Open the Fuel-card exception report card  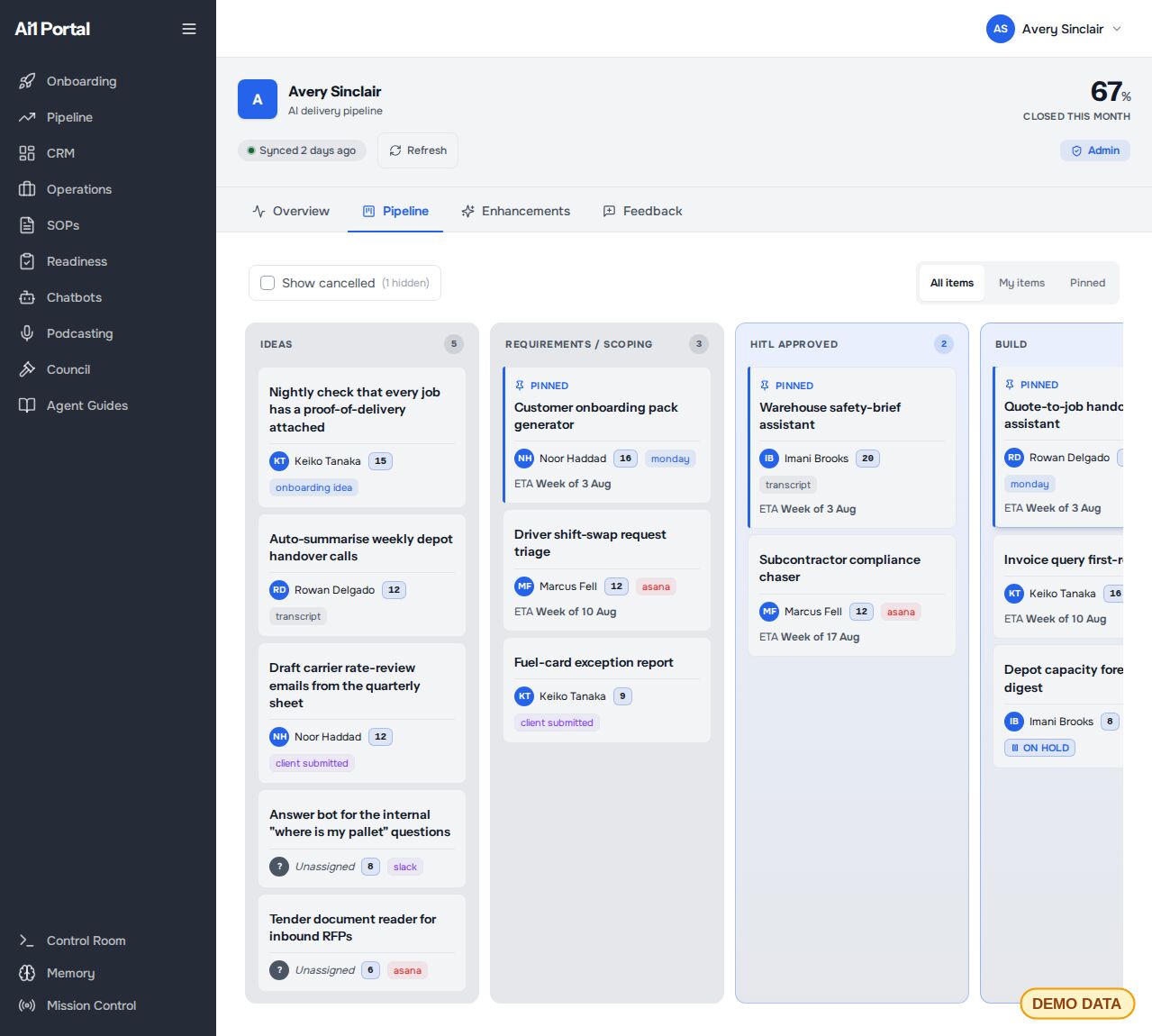tap(607, 690)
